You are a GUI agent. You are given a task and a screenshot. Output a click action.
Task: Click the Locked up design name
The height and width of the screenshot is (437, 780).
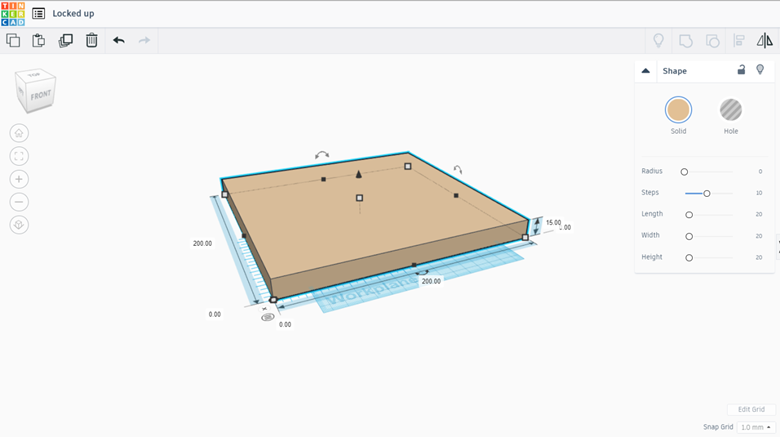click(73, 13)
